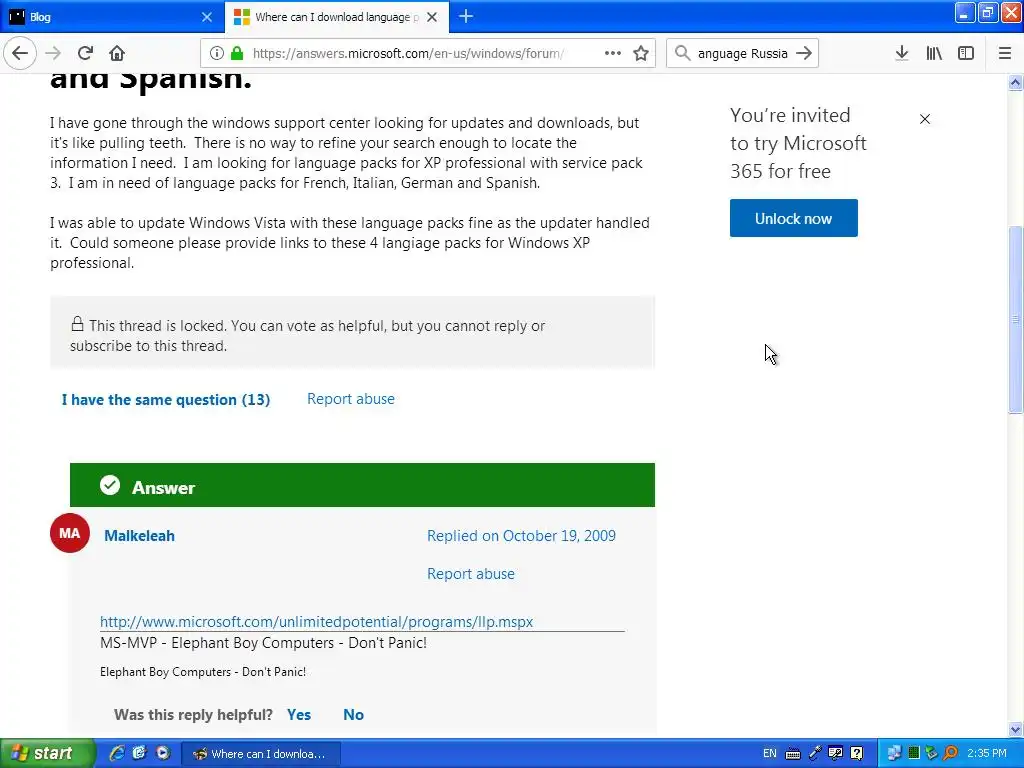Switch to the Blog tab

click(112, 17)
